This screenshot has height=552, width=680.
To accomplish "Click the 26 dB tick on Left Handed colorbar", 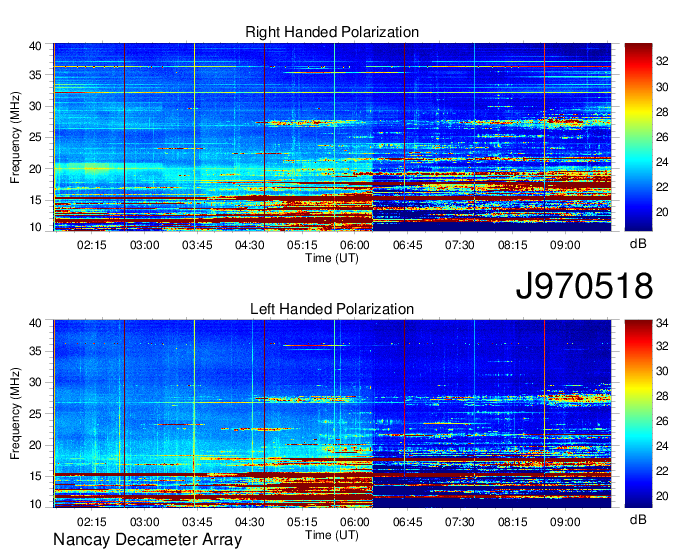I will click(662, 421).
